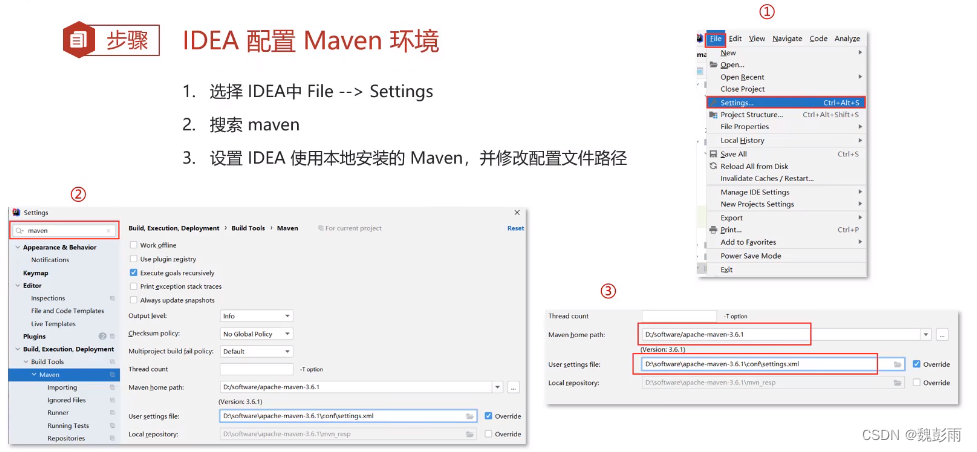Click the magnifier icon in the Settings search box
977x452 pixels.
coord(19,231)
